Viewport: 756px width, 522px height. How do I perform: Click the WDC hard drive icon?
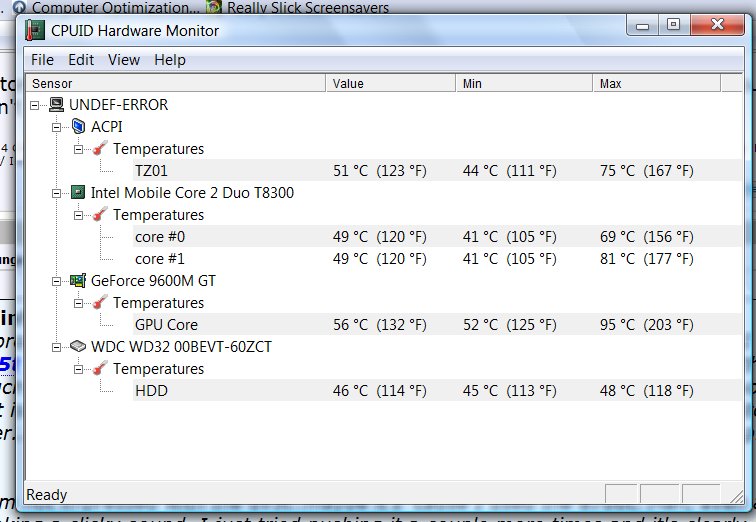pos(78,346)
